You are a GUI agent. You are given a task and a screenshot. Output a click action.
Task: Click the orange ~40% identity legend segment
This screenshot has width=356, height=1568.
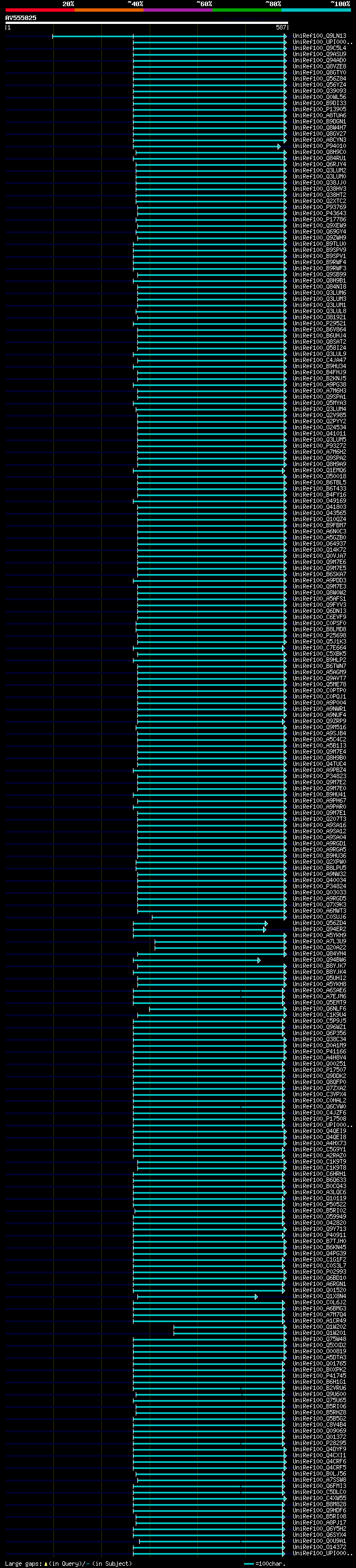click(109, 11)
